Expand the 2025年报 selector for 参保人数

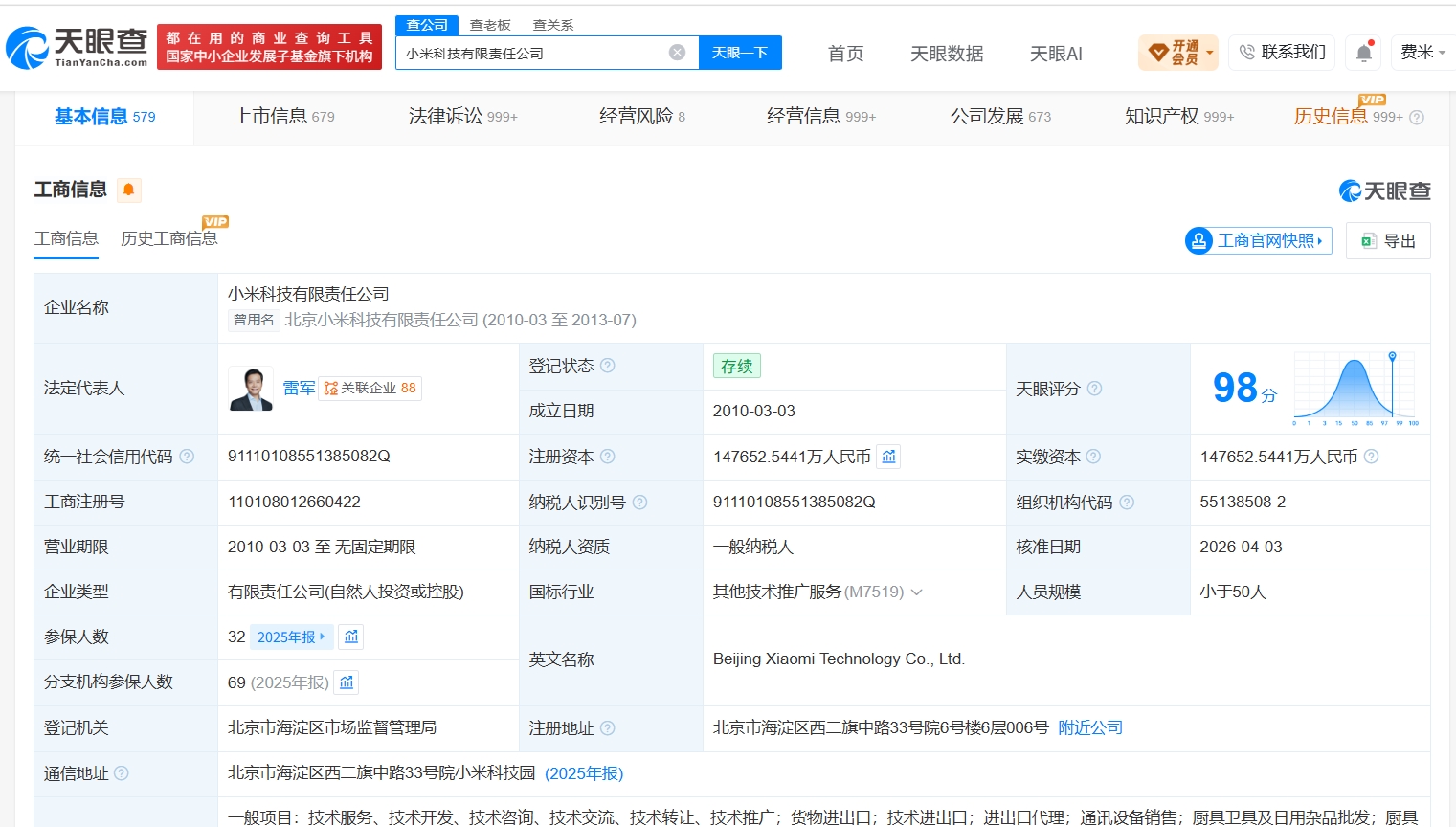tap(291, 637)
